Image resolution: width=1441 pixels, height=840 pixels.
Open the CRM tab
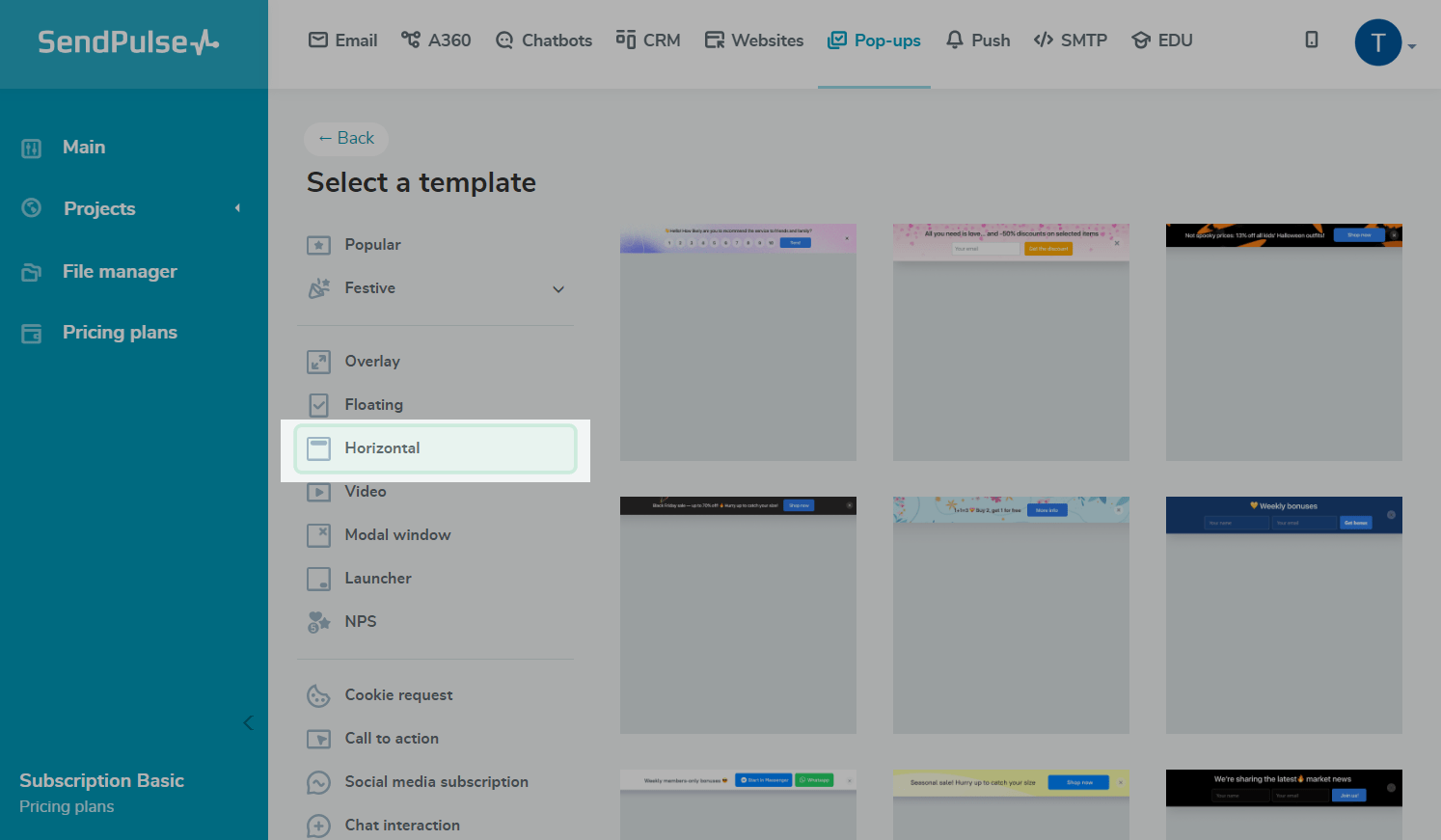tap(648, 41)
